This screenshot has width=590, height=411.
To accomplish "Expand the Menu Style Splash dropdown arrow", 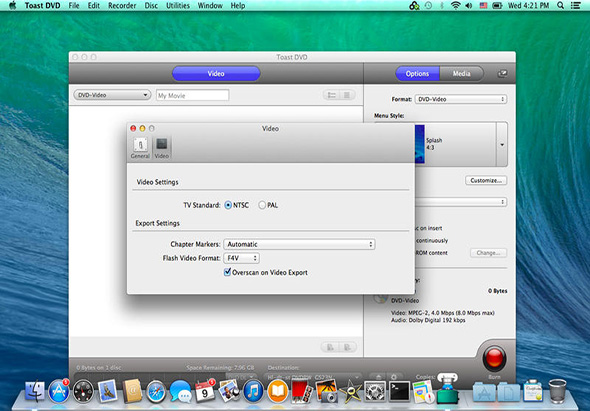I will 502,145.
